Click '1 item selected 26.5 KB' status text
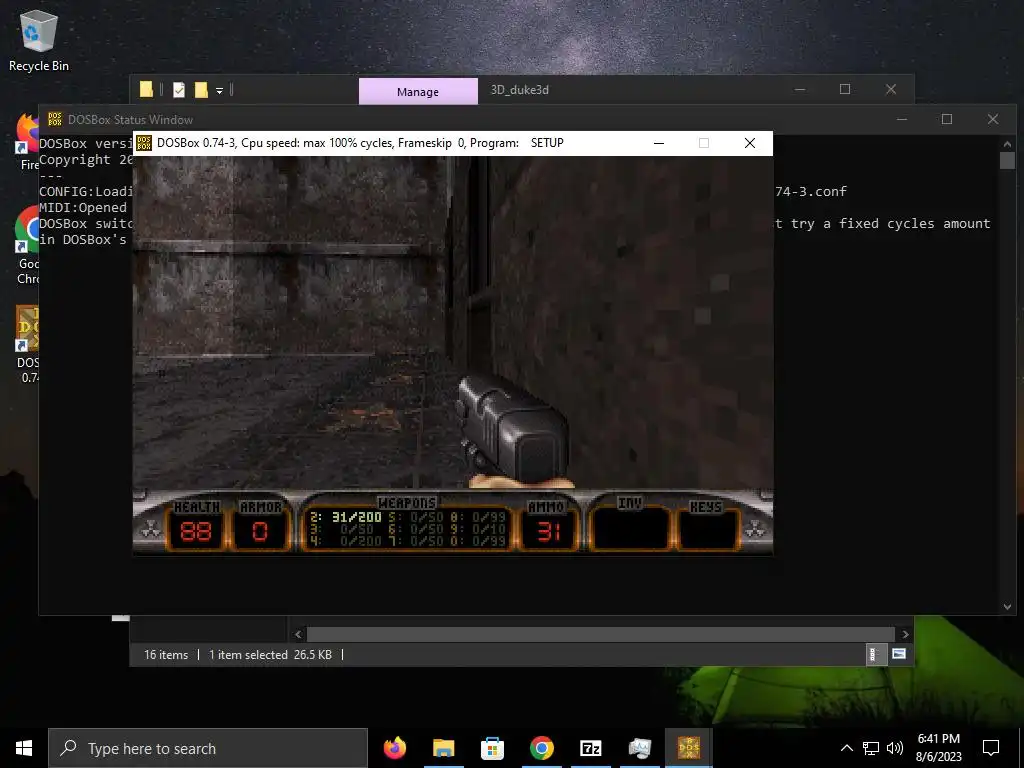The image size is (1024, 768). click(x=270, y=654)
